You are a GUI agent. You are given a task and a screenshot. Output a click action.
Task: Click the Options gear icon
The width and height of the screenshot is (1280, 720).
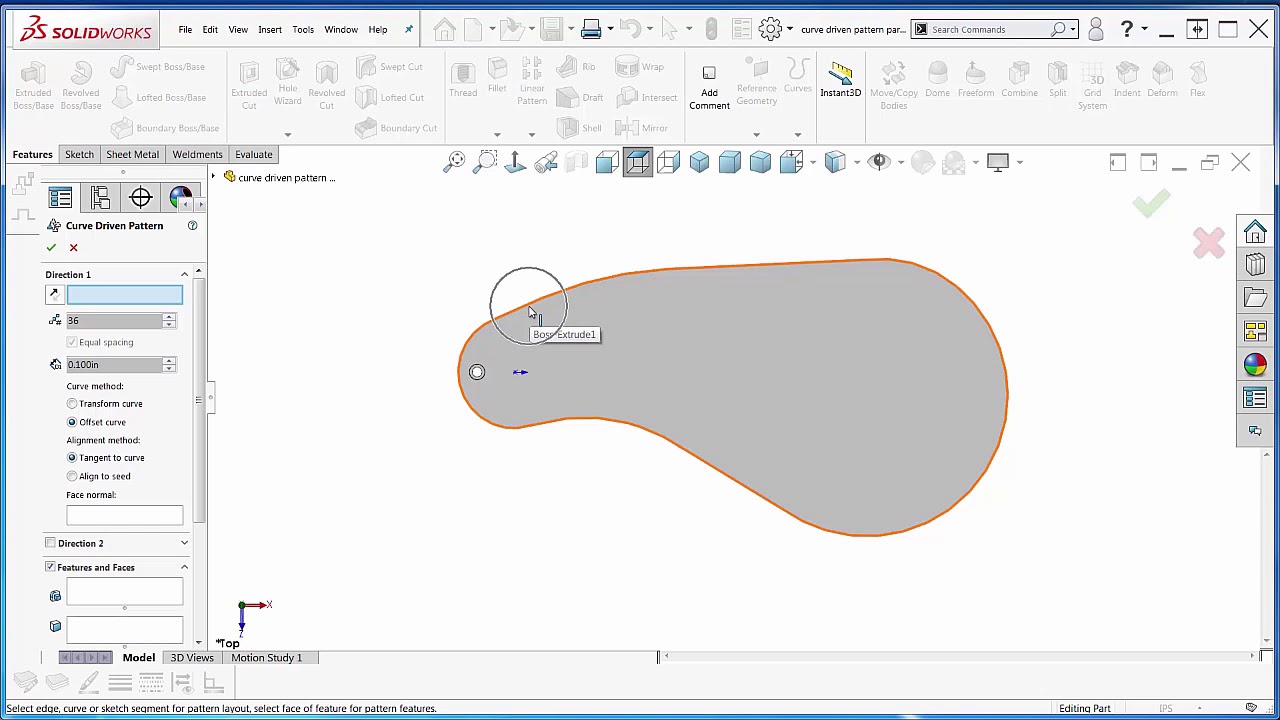[770, 29]
